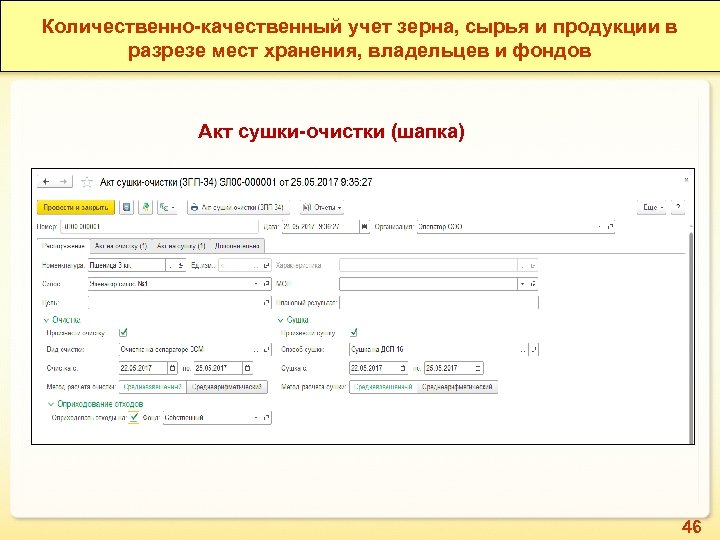Open the Способ сушки open icon

tap(534, 349)
